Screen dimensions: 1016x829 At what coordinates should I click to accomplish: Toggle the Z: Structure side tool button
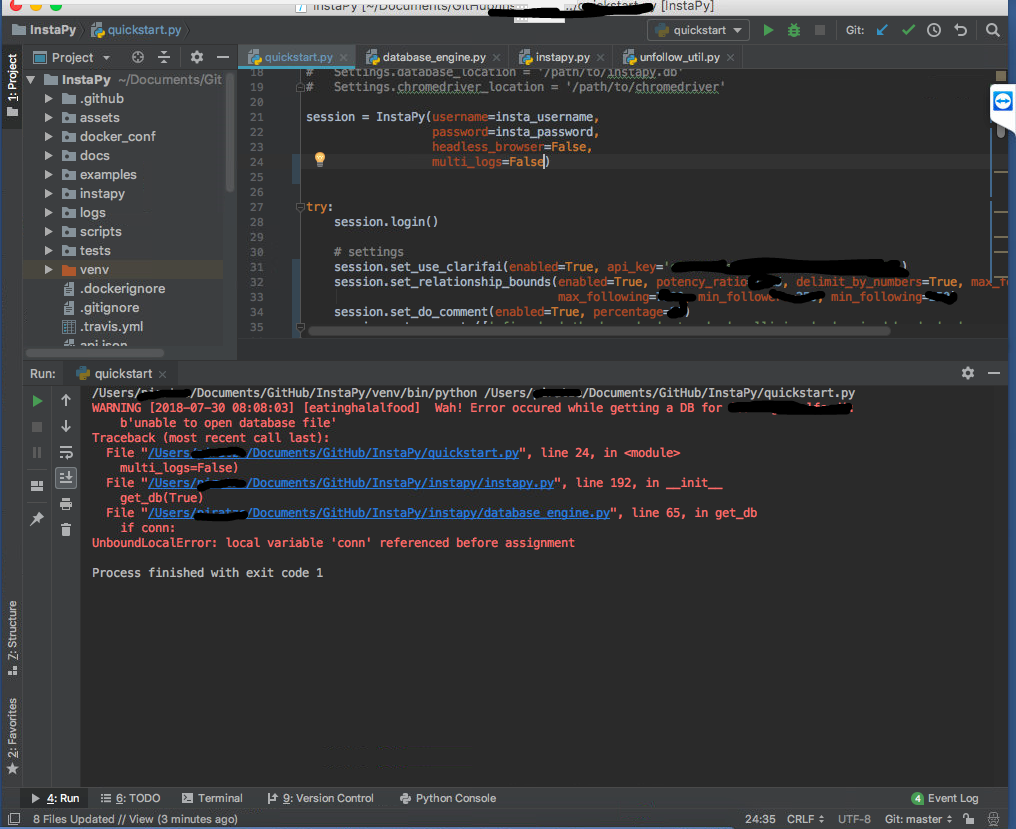pyautogui.click(x=12, y=637)
